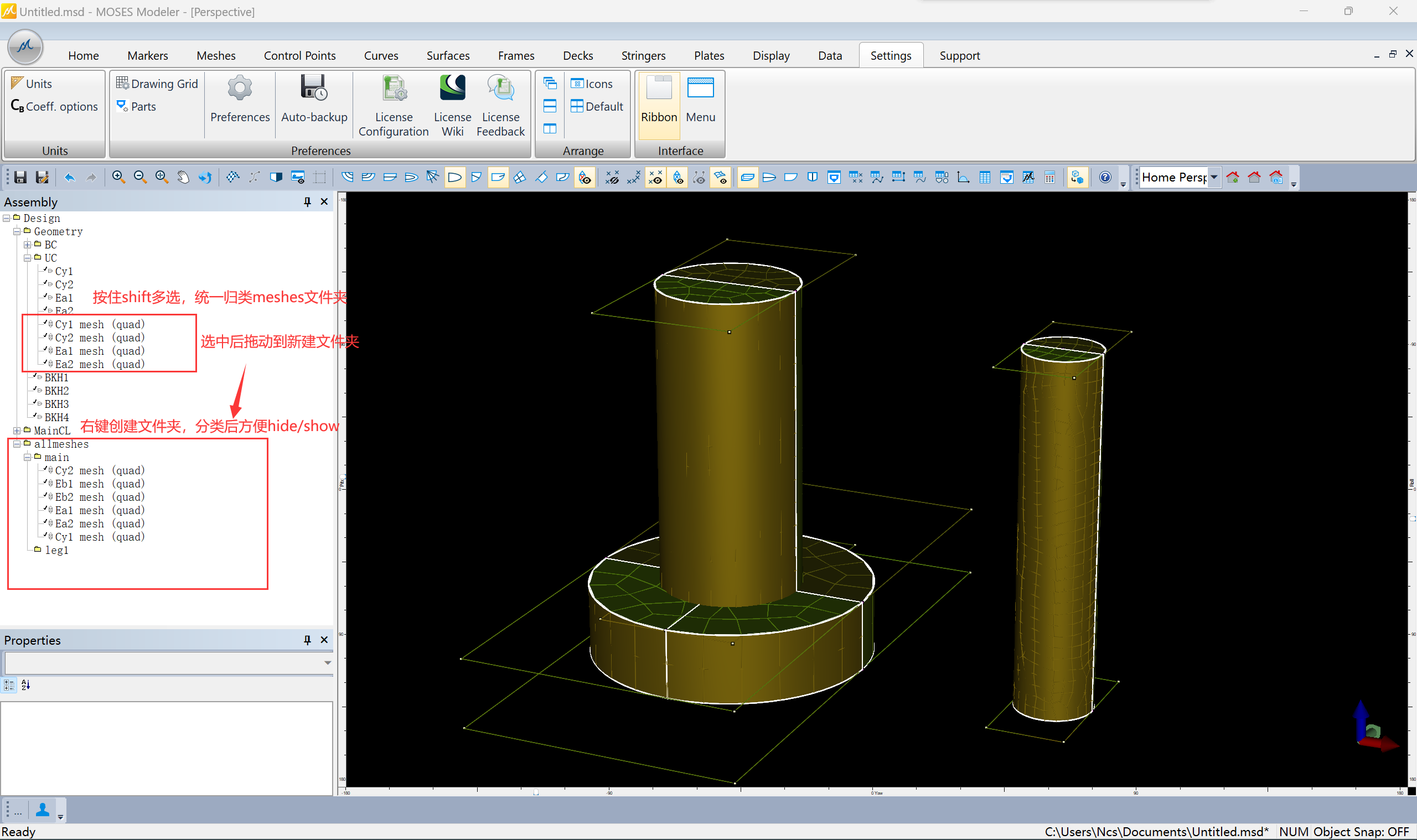The width and height of the screenshot is (1417, 840).
Task: Open the License Wiki
Action: [x=452, y=105]
